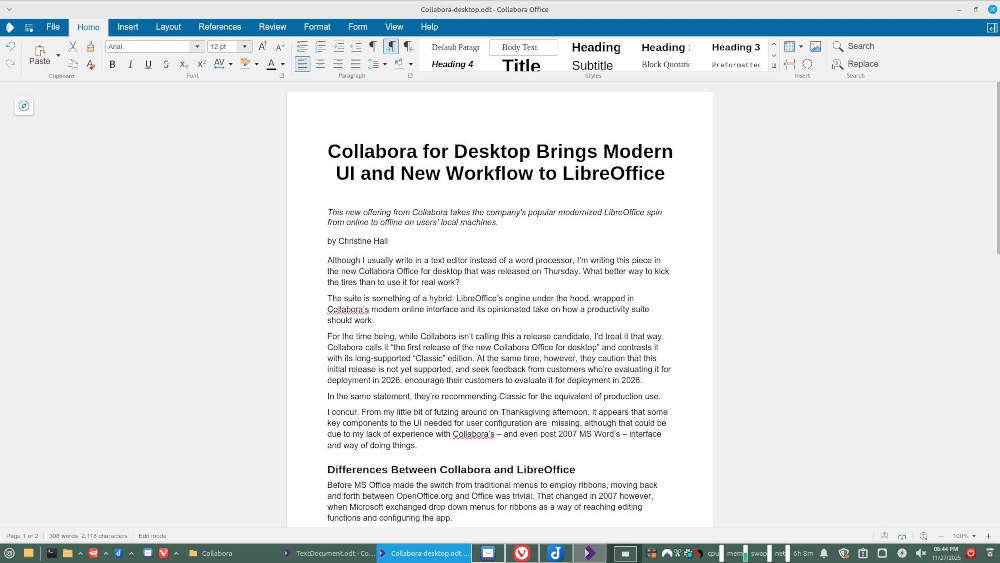Click the Cut scissors icon

73,47
